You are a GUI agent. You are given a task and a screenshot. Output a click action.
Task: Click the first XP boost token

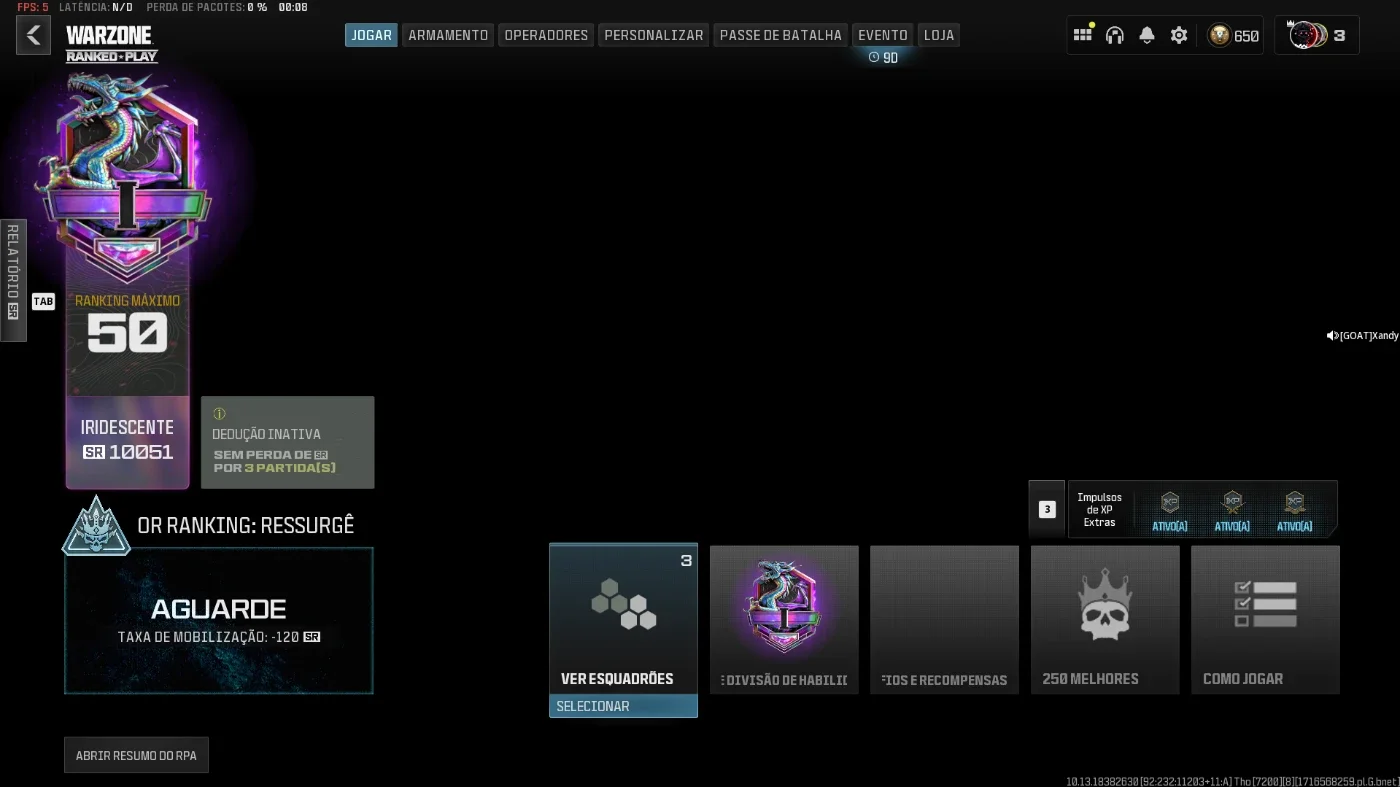(x=1169, y=503)
